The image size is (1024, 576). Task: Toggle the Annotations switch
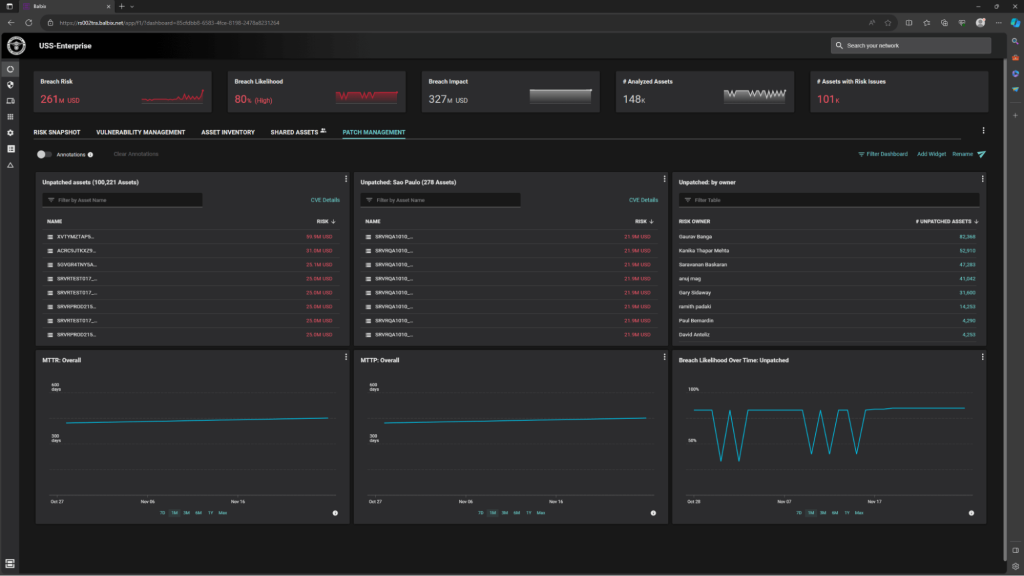[x=44, y=155]
